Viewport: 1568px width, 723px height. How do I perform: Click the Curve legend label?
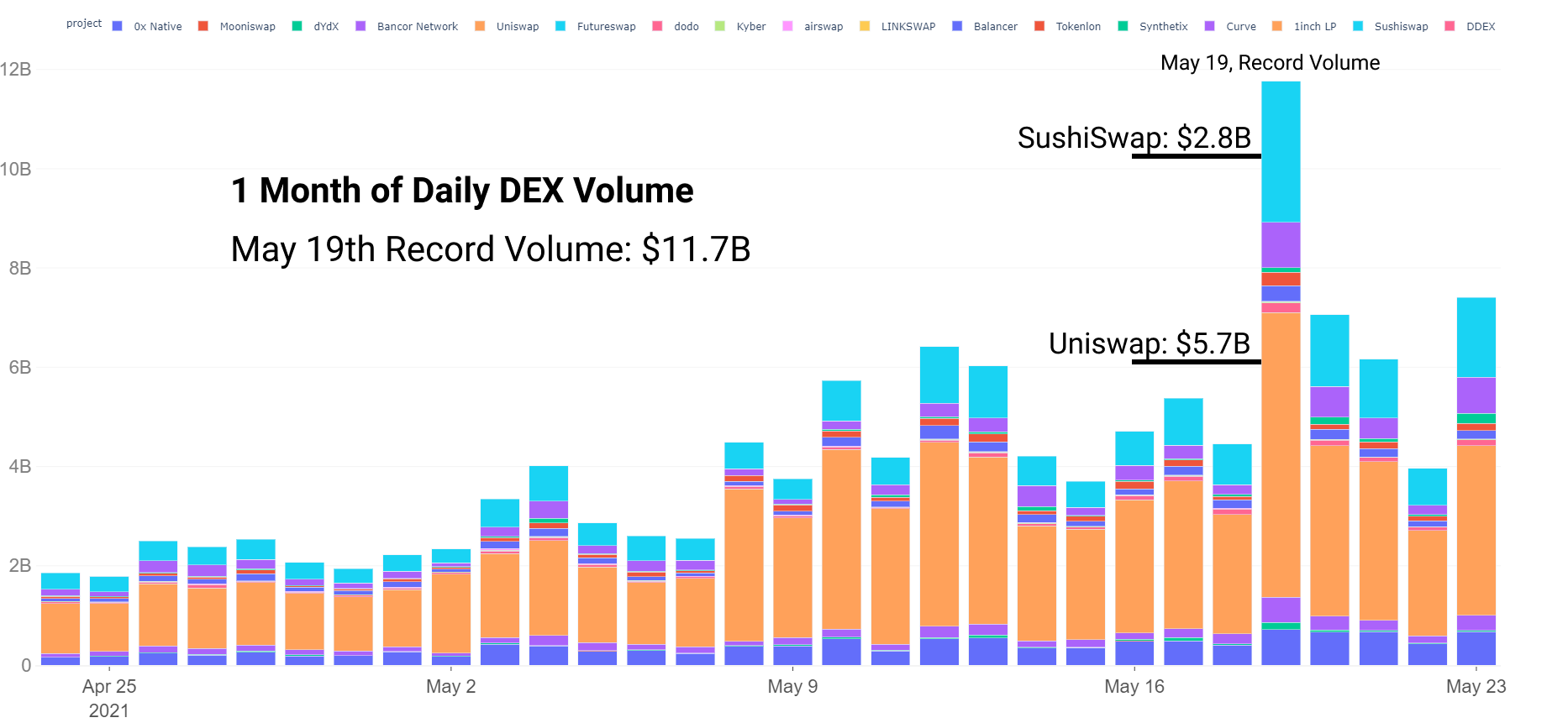[1241, 26]
